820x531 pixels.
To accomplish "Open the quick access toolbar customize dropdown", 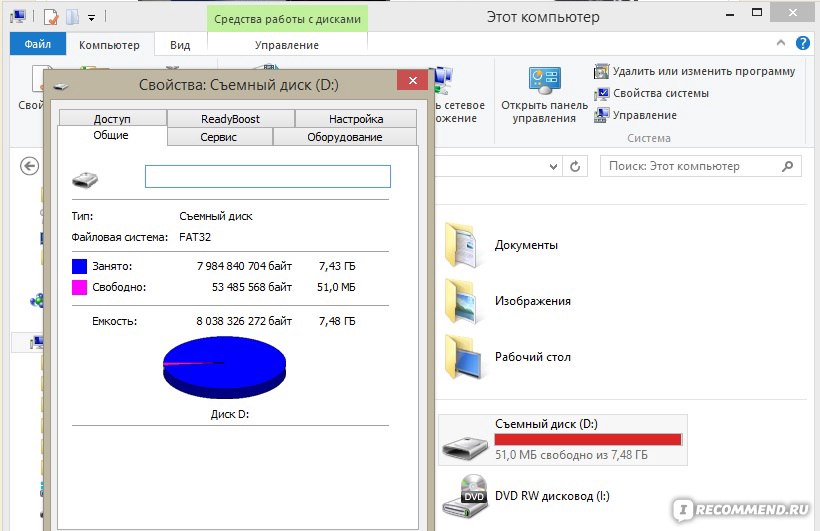I will point(92,18).
